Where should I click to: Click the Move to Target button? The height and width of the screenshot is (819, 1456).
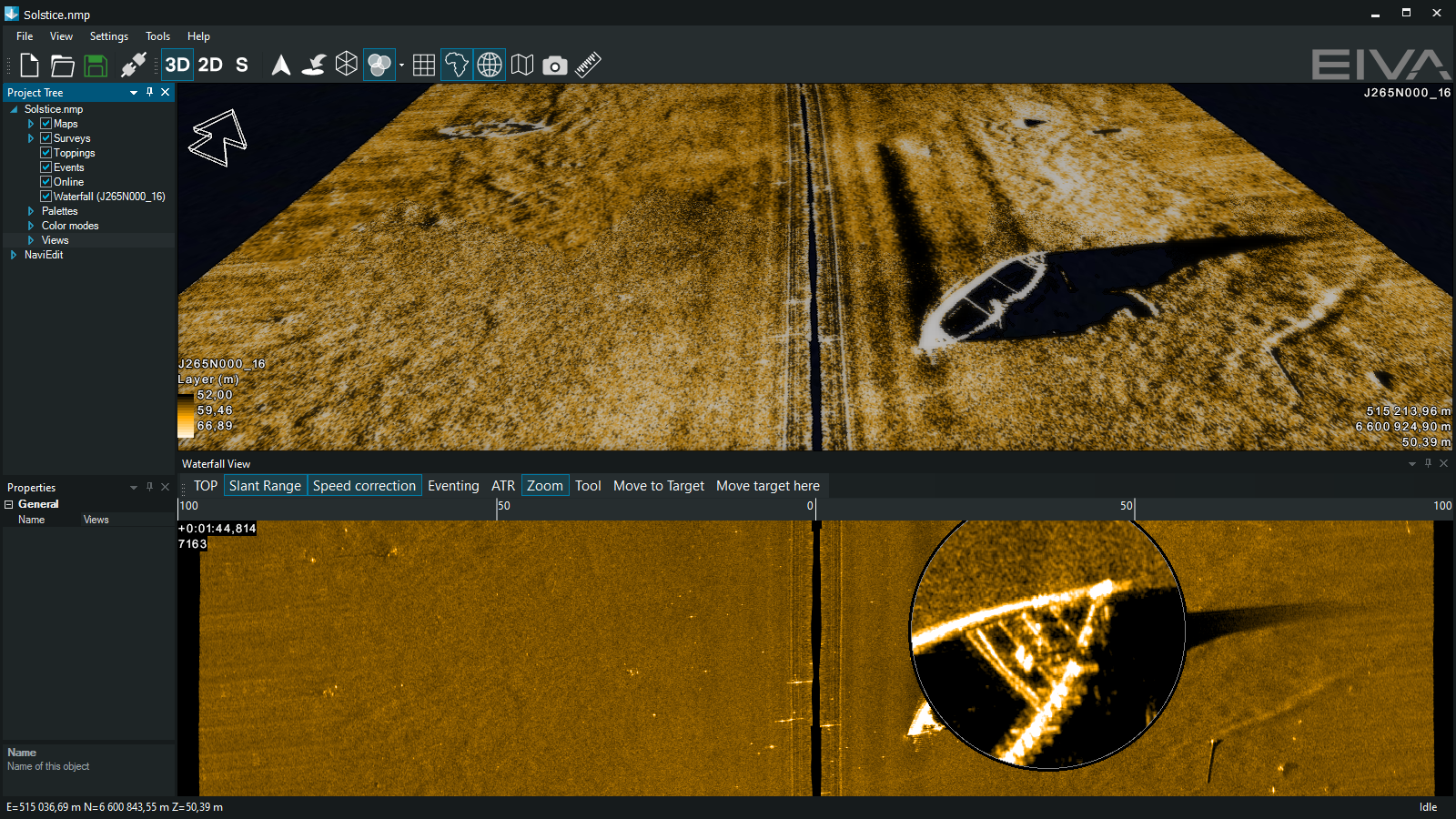click(x=658, y=486)
